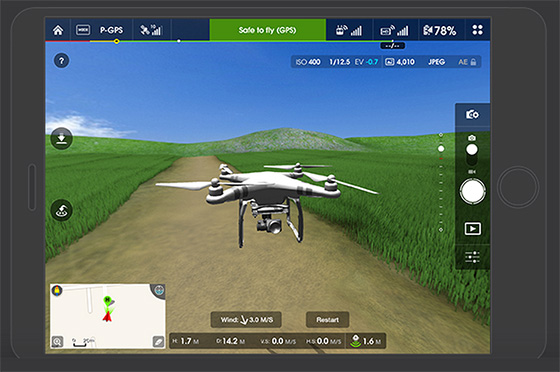
Task: Toggle the AE lock
Action: pyautogui.click(x=467, y=62)
